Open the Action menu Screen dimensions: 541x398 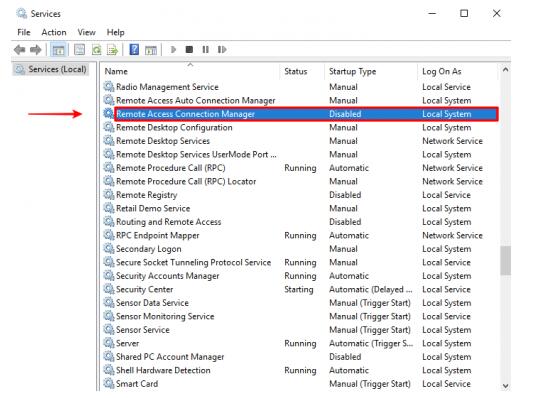[54, 32]
